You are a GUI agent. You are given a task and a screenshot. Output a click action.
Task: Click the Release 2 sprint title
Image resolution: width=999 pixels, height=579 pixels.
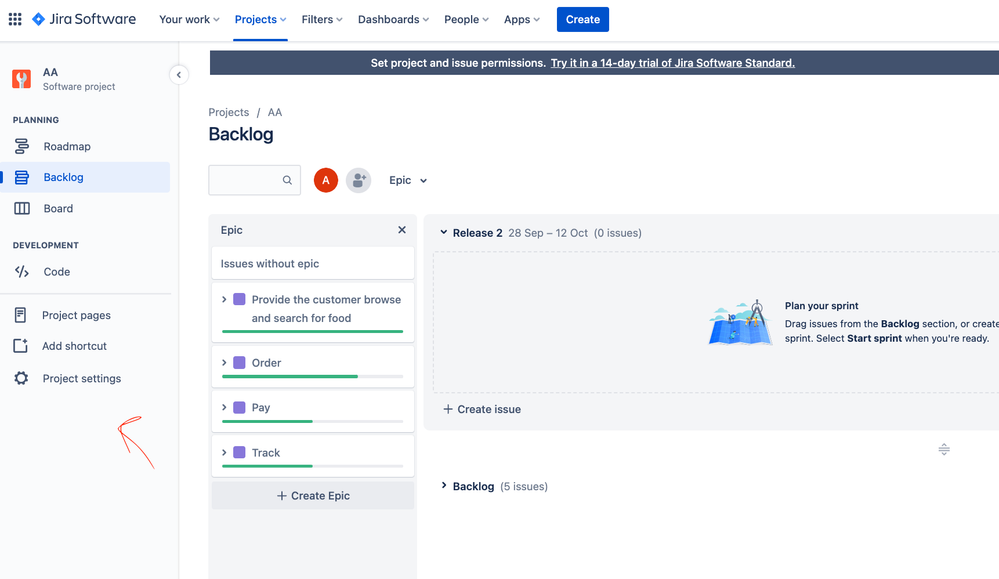[x=477, y=232]
